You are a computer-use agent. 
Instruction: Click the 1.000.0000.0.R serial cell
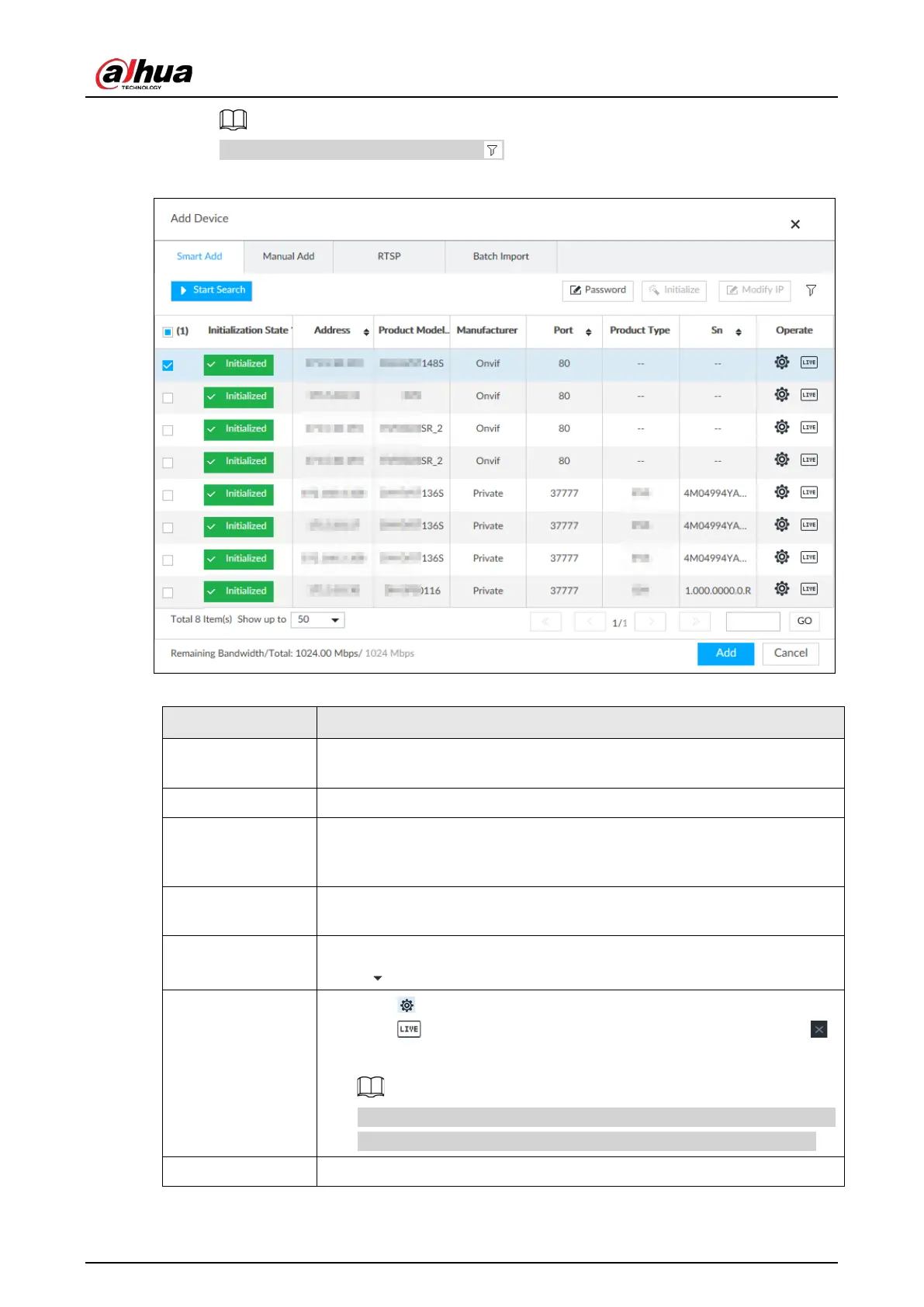(718, 591)
